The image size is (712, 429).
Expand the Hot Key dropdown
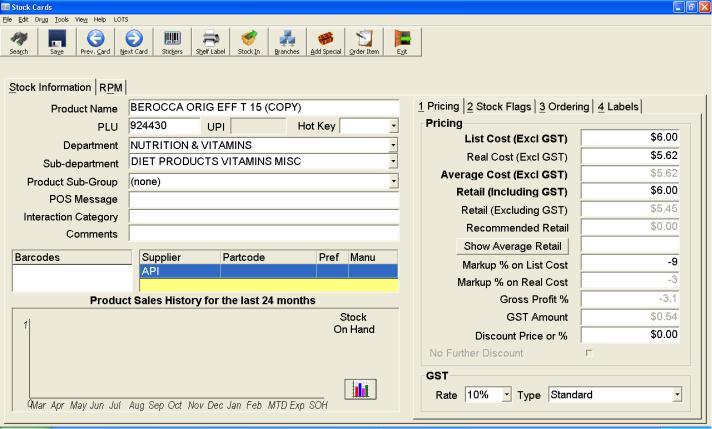(393, 126)
